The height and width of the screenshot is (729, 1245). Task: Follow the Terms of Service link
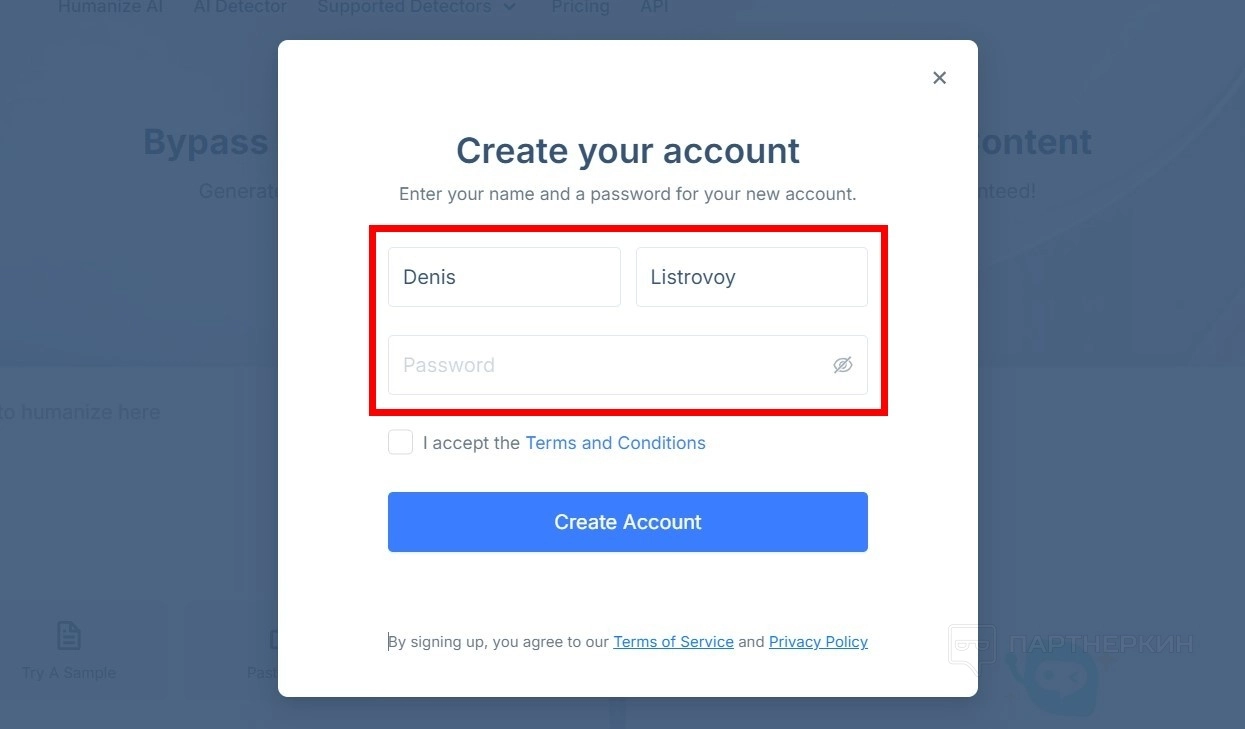click(673, 642)
